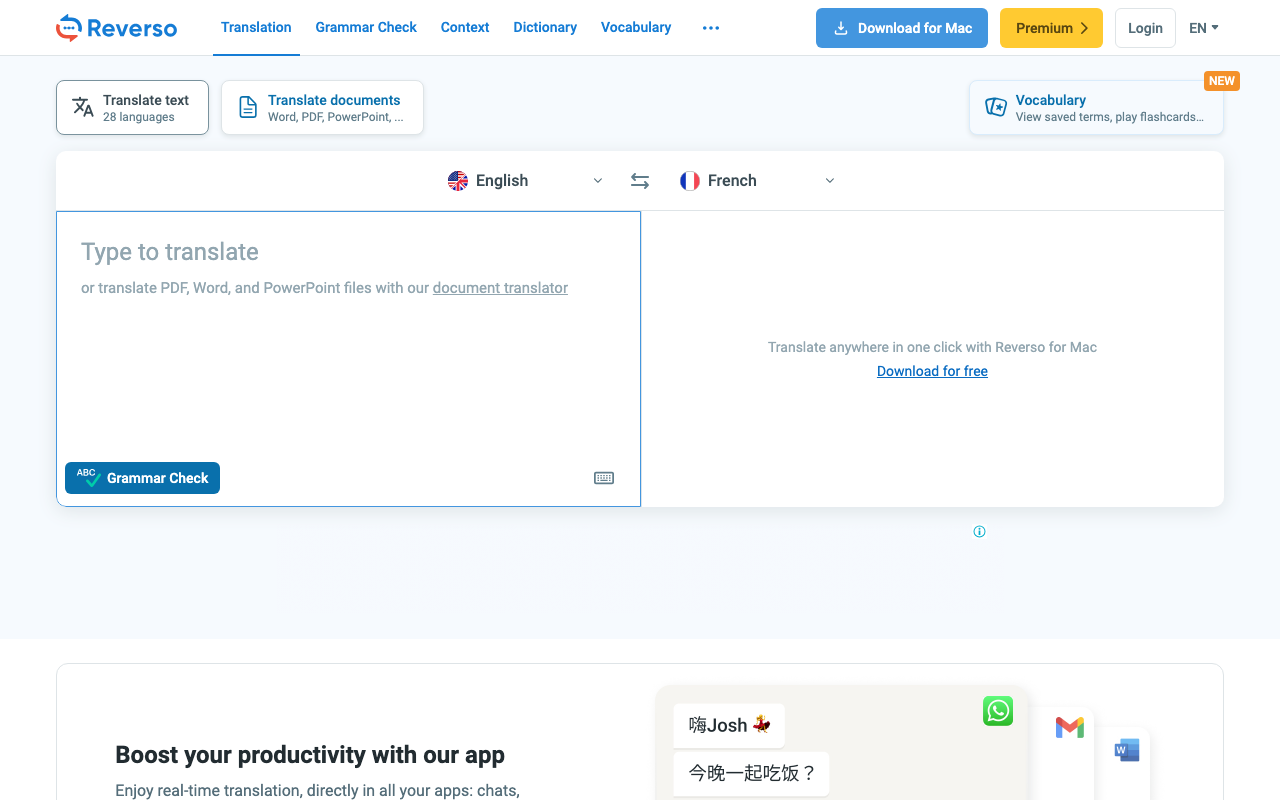Click the Premium button

1051,28
